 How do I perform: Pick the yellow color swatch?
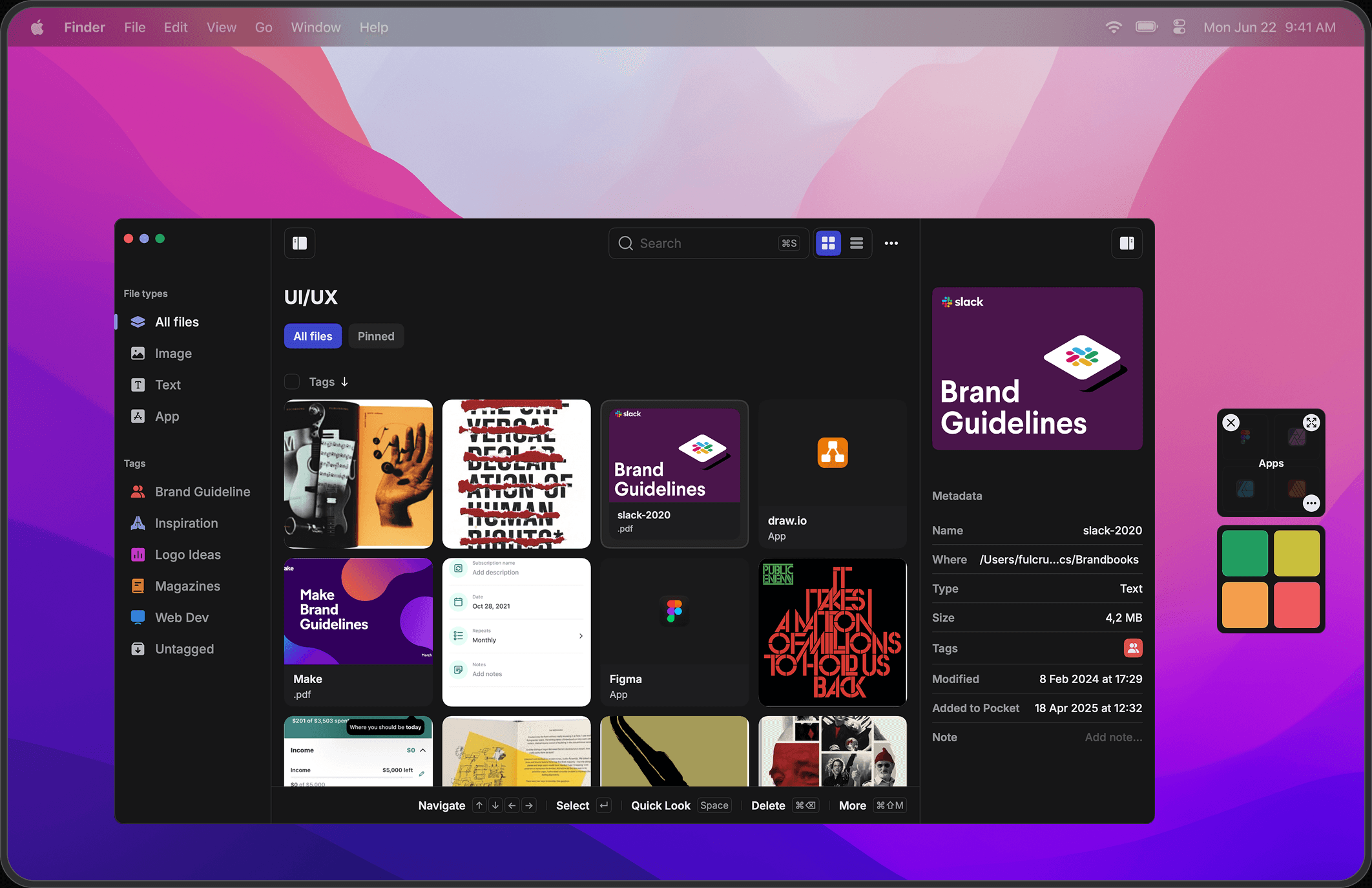coord(1296,553)
